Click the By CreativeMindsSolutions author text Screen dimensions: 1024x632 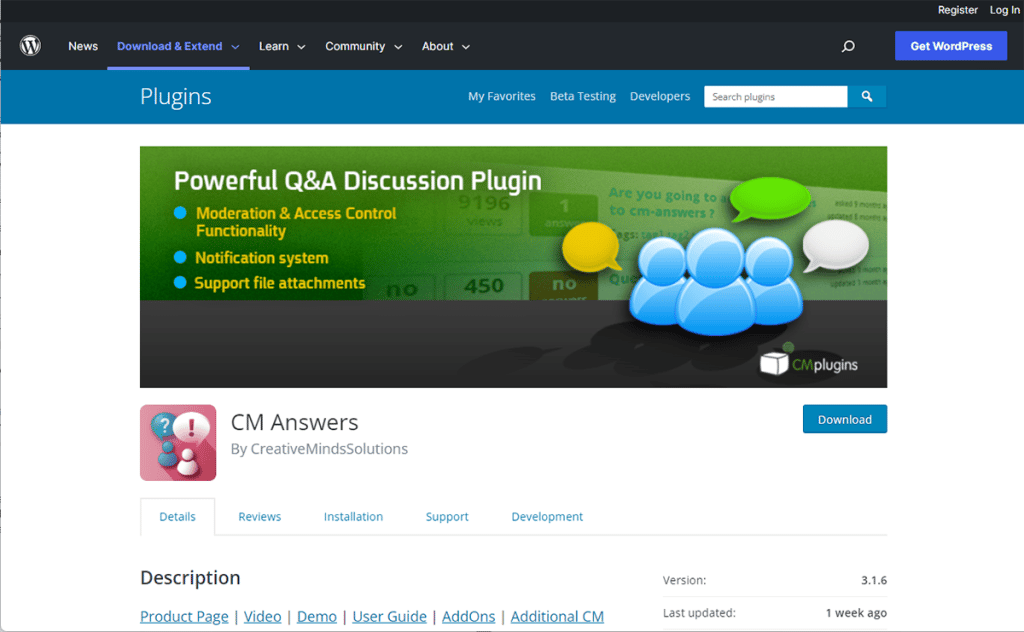[x=319, y=449]
